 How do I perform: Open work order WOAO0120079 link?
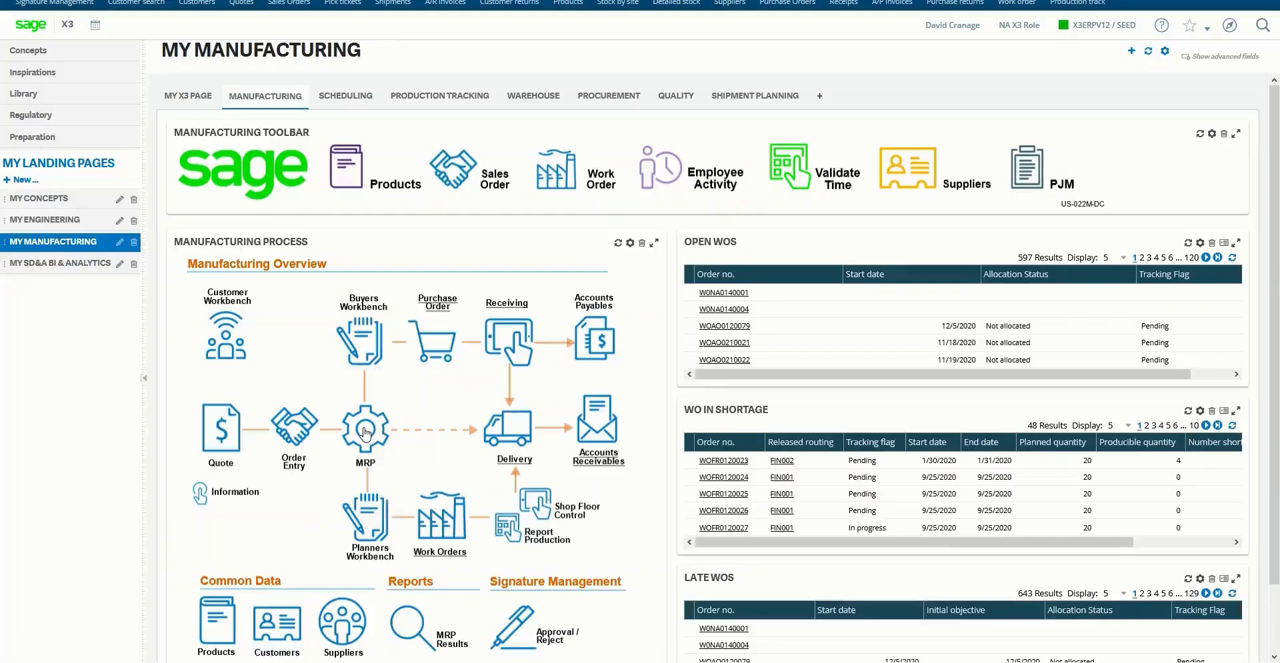click(724, 326)
